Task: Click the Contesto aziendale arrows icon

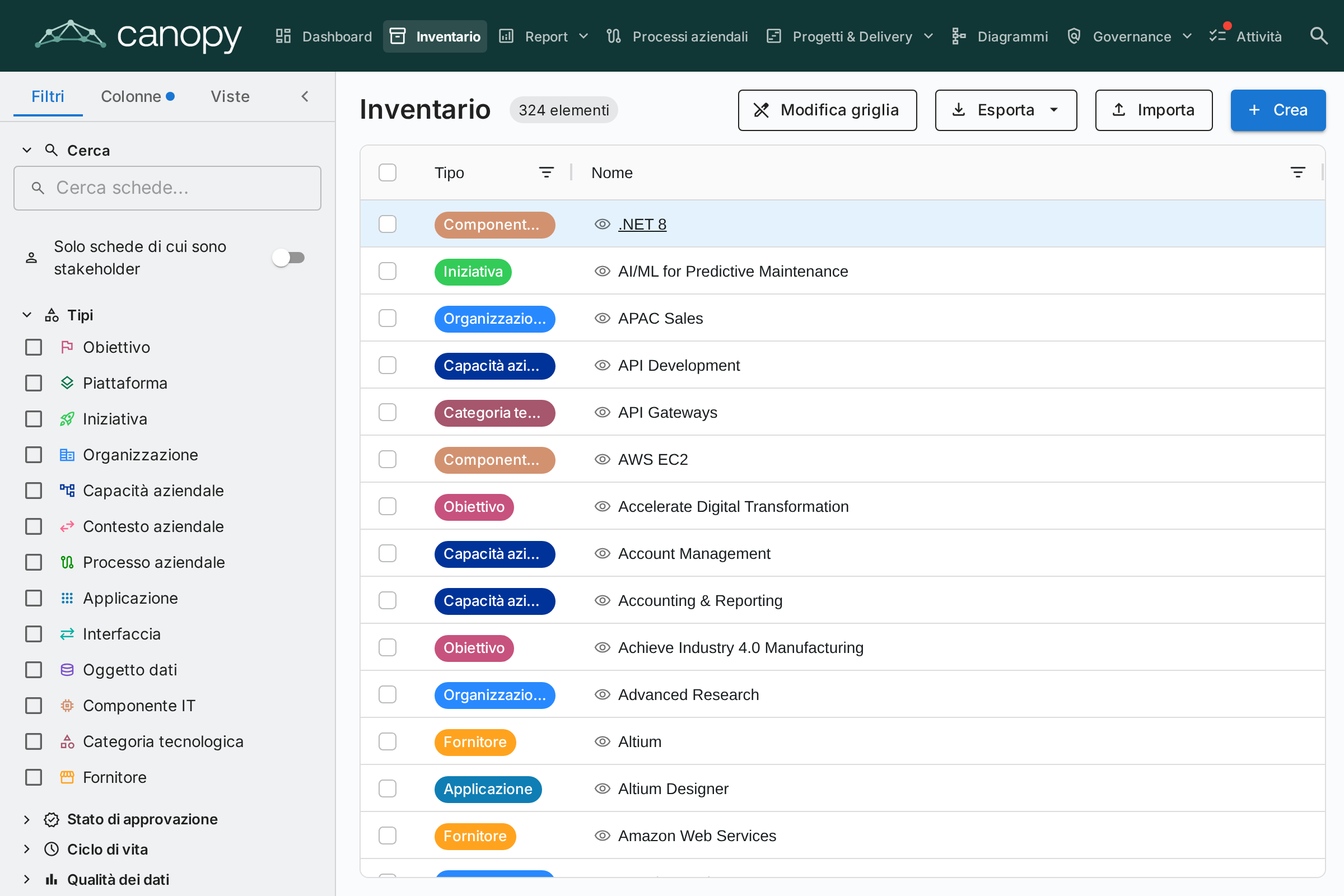Action: pyautogui.click(x=67, y=526)
